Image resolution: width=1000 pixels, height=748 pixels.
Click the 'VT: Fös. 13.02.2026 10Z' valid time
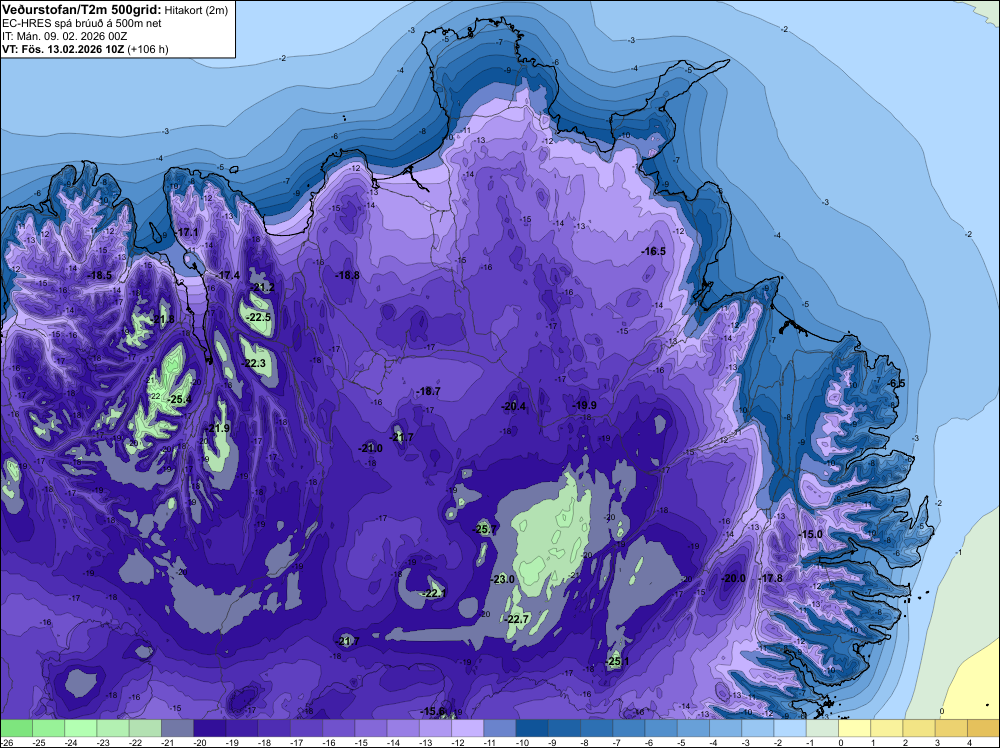click(x=63, y=49)
